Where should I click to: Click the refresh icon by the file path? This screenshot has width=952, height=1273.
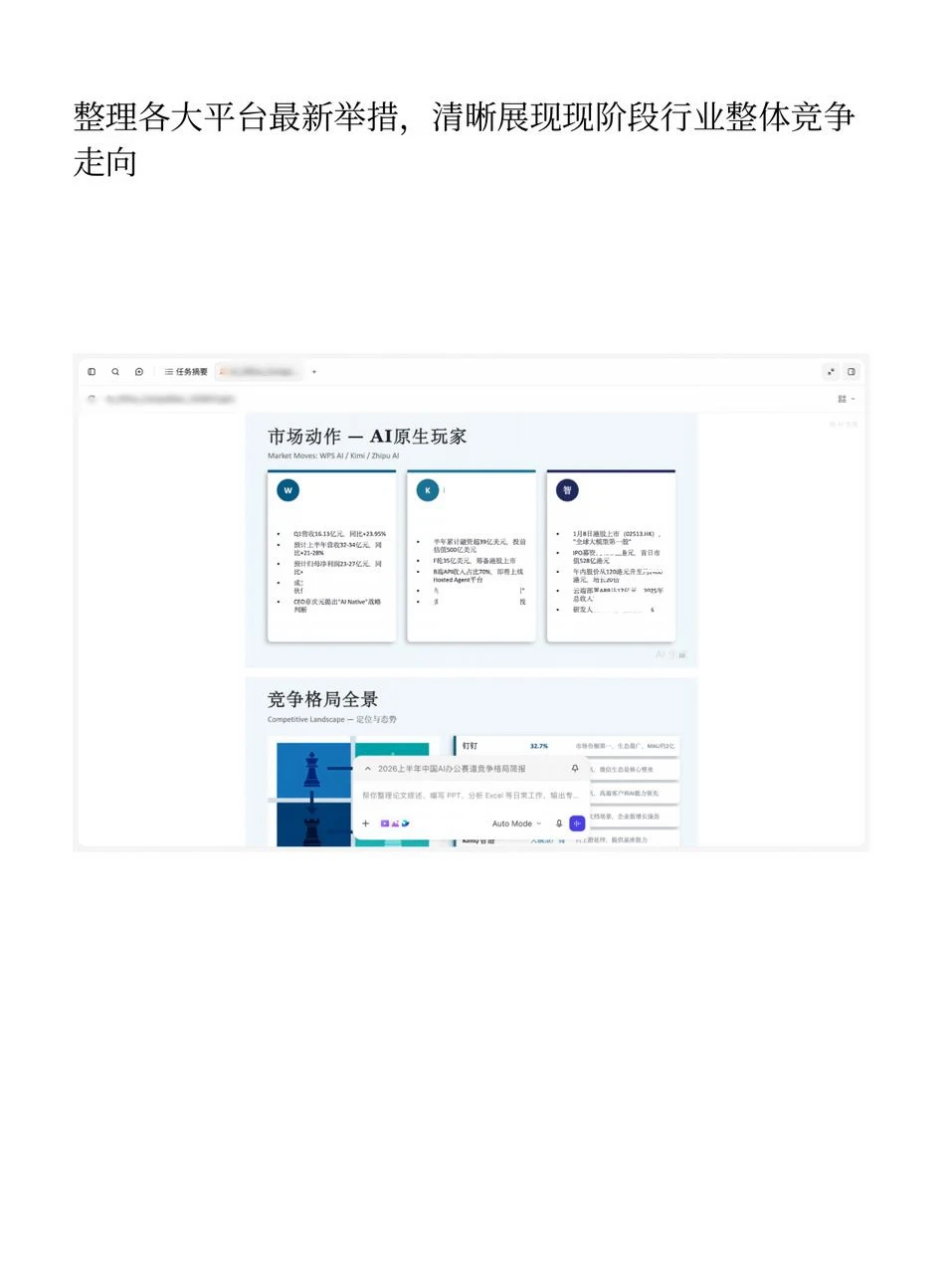coord(92,399)
